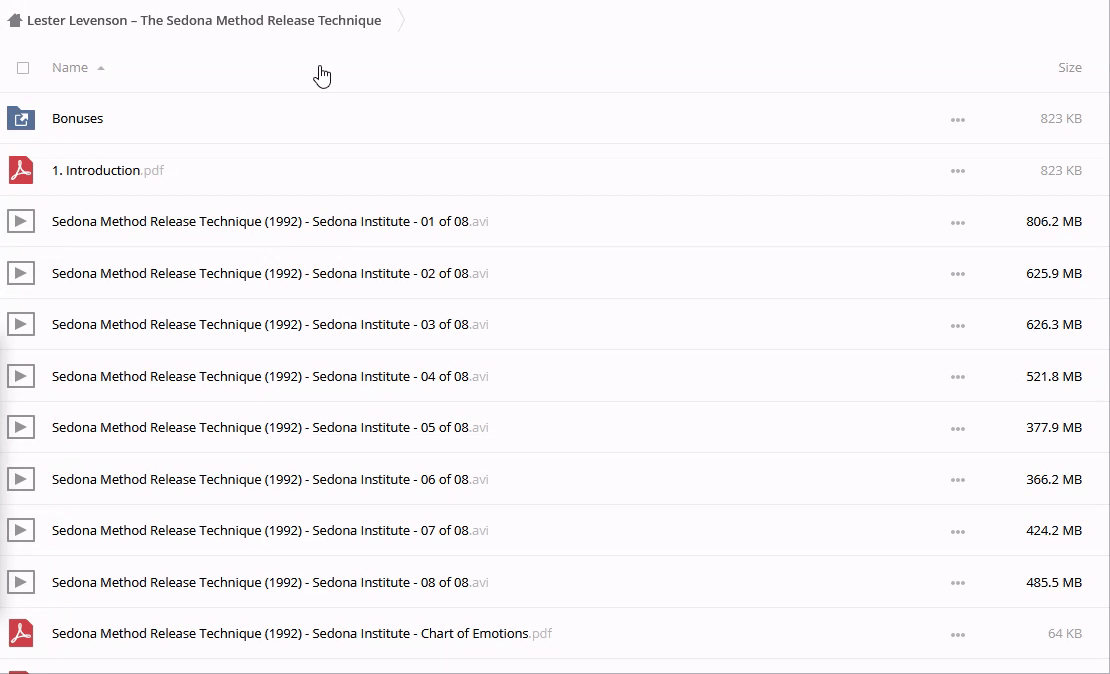Open the 04 of 08 video file name
Viewport: 1110px width, 674px height.
point(260,377)
